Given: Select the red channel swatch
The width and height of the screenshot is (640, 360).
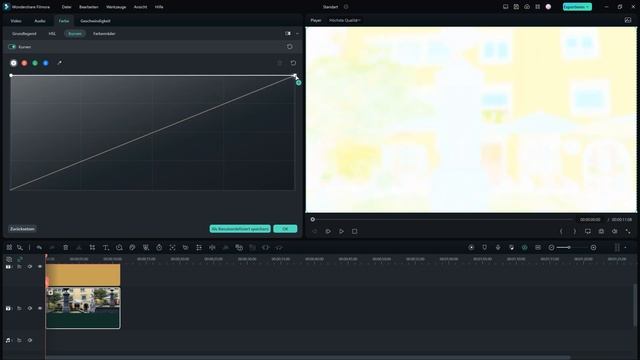Looking at the screenshot, I should (x=24, y=63).
